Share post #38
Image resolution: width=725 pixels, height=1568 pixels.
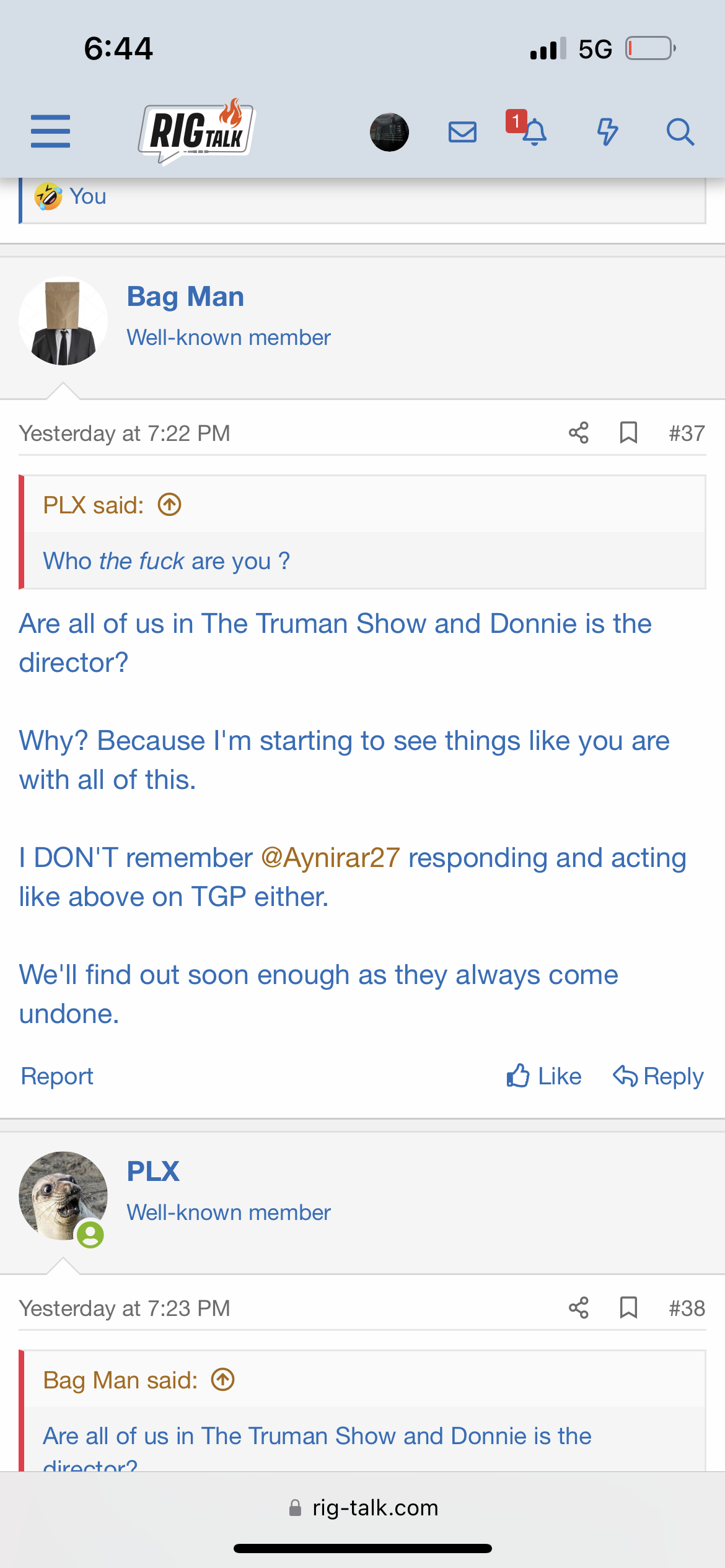pyautogui.click(x=578, y=1308)
